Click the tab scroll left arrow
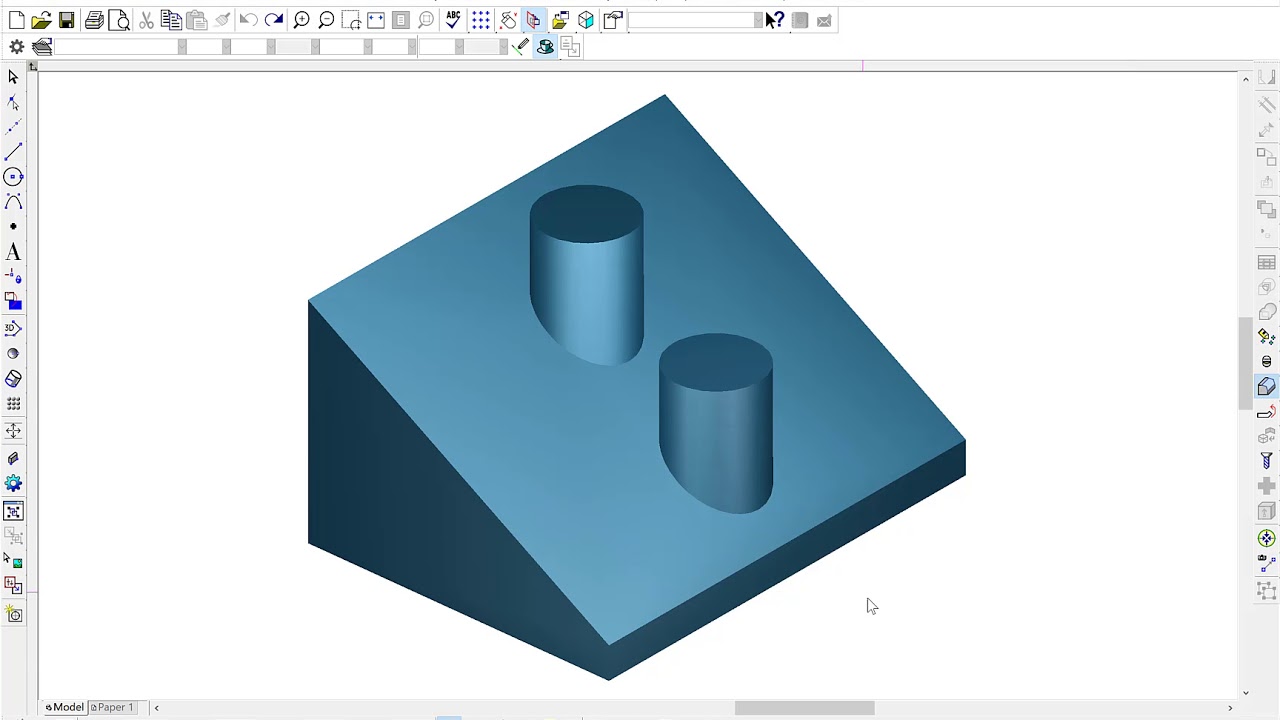Screen dimensions: 1280x720 [x=156, y=708]
